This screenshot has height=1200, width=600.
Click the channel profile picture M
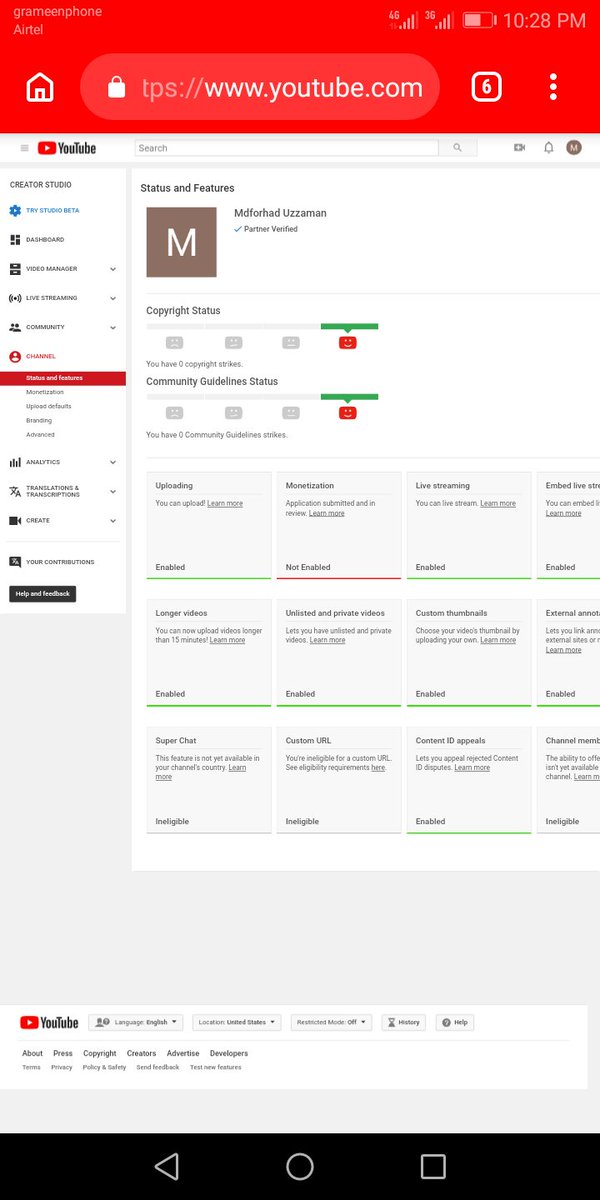coord(181,242)
